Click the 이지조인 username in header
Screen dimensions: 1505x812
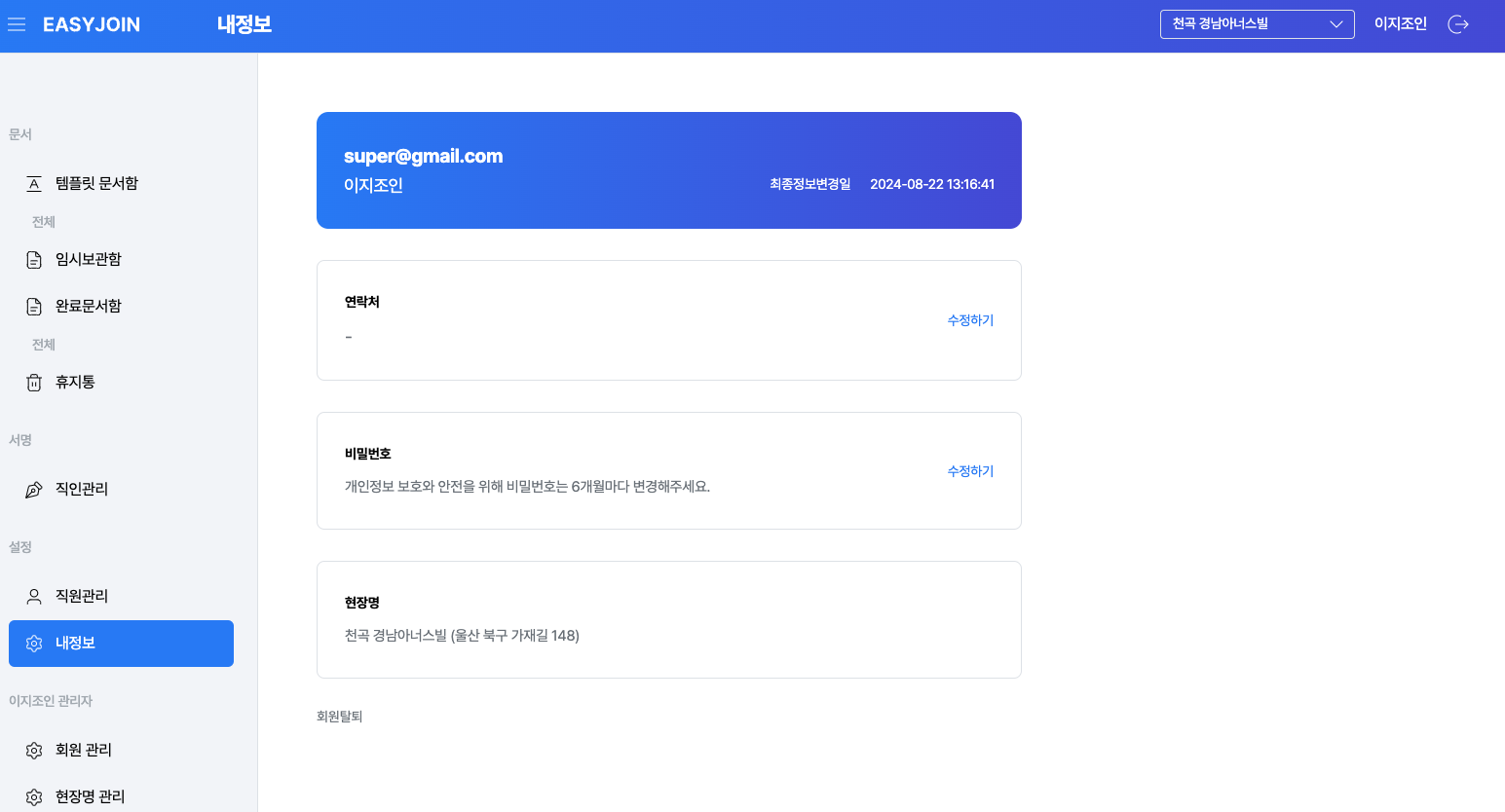coord(1400,24)
